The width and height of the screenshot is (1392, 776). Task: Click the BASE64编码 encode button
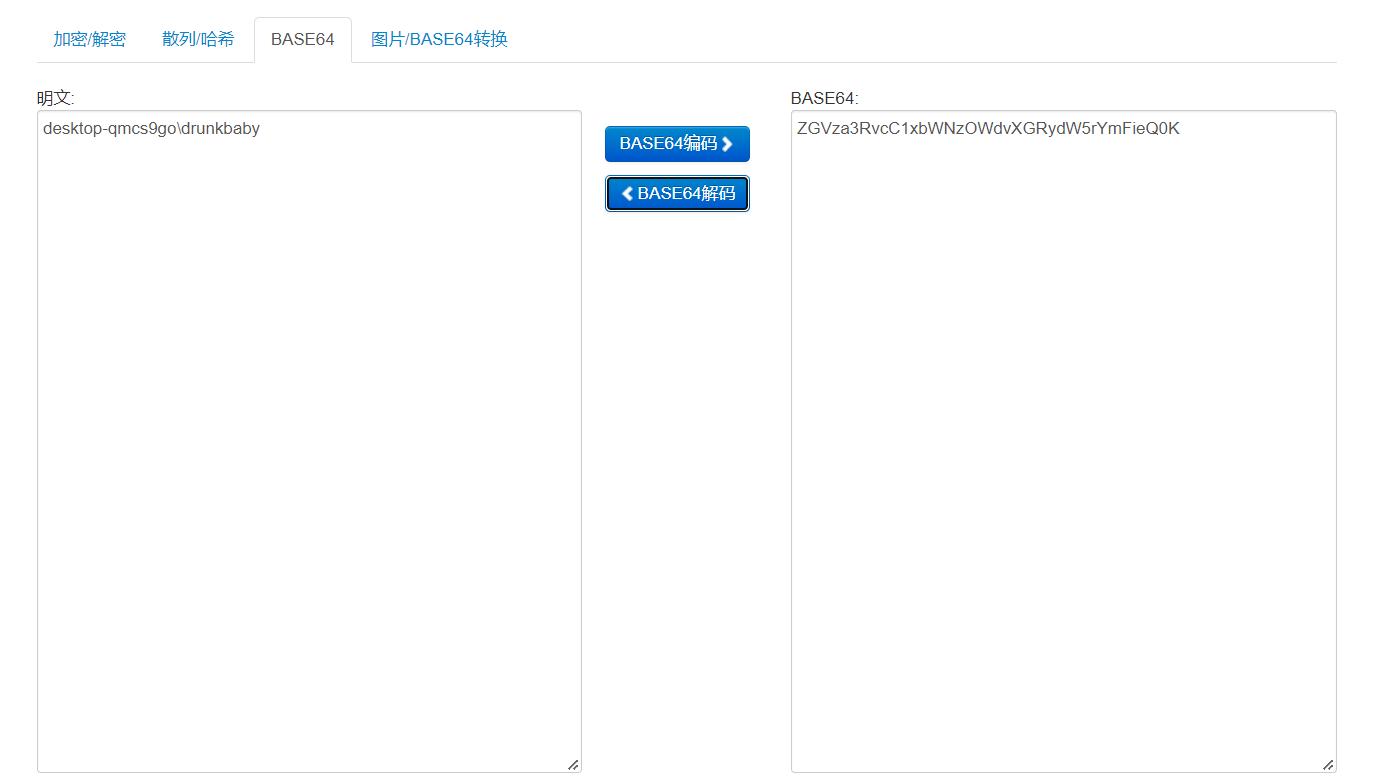click(x=677, y=144)
